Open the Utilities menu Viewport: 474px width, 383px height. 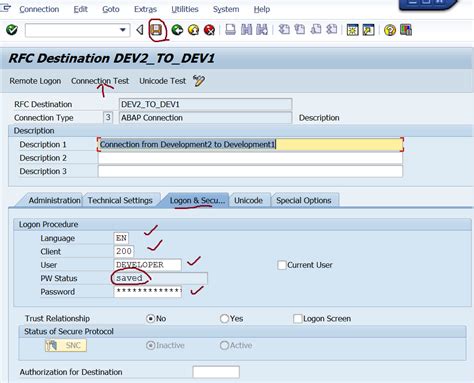185,9
